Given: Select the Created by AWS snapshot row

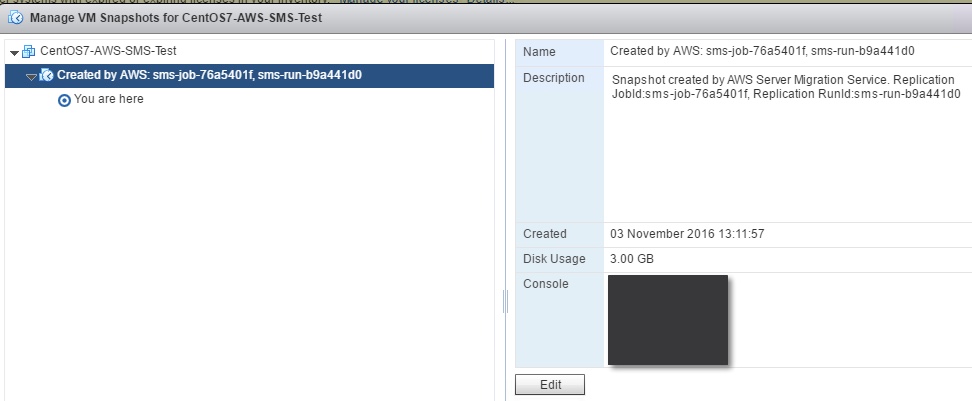Looking at the screenshot, I should pos(249,76).
